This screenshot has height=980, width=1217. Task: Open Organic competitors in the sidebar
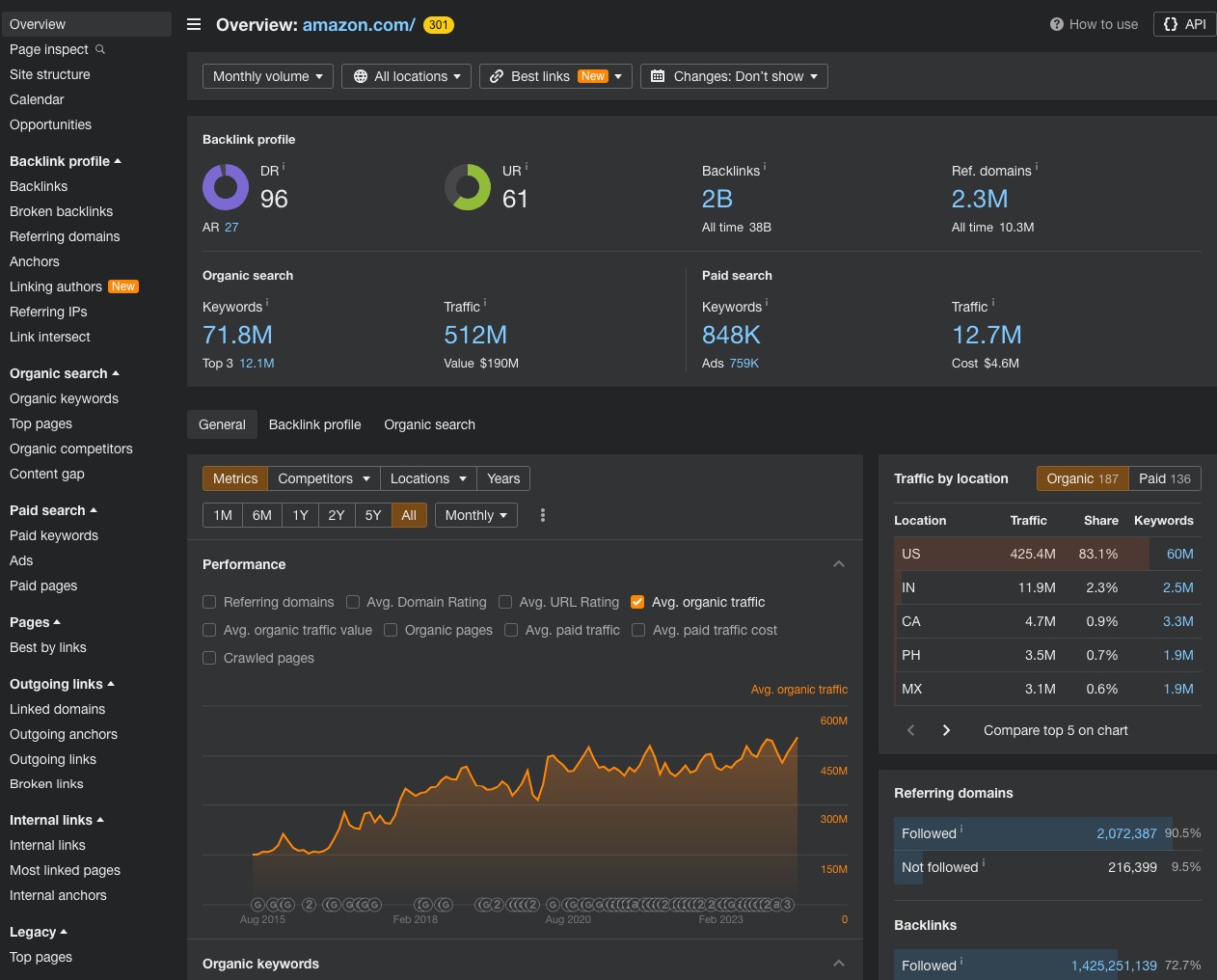[71, 449]
